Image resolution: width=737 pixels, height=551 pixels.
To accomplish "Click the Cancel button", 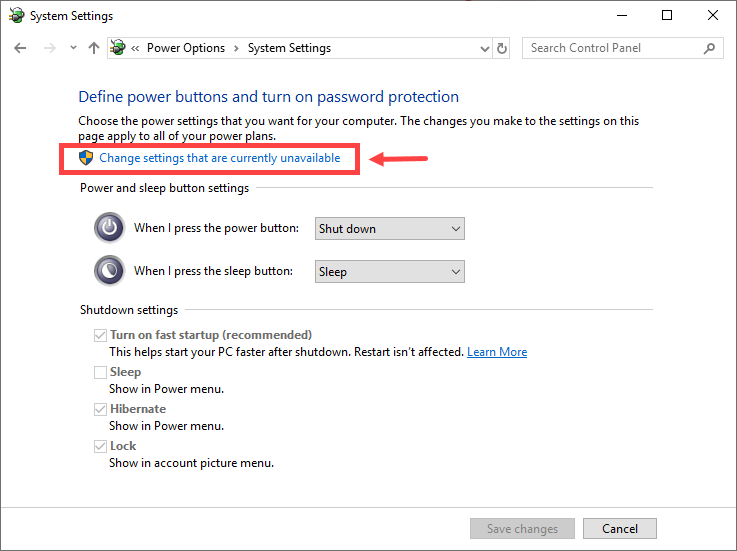I will click(x=619, y=528).
